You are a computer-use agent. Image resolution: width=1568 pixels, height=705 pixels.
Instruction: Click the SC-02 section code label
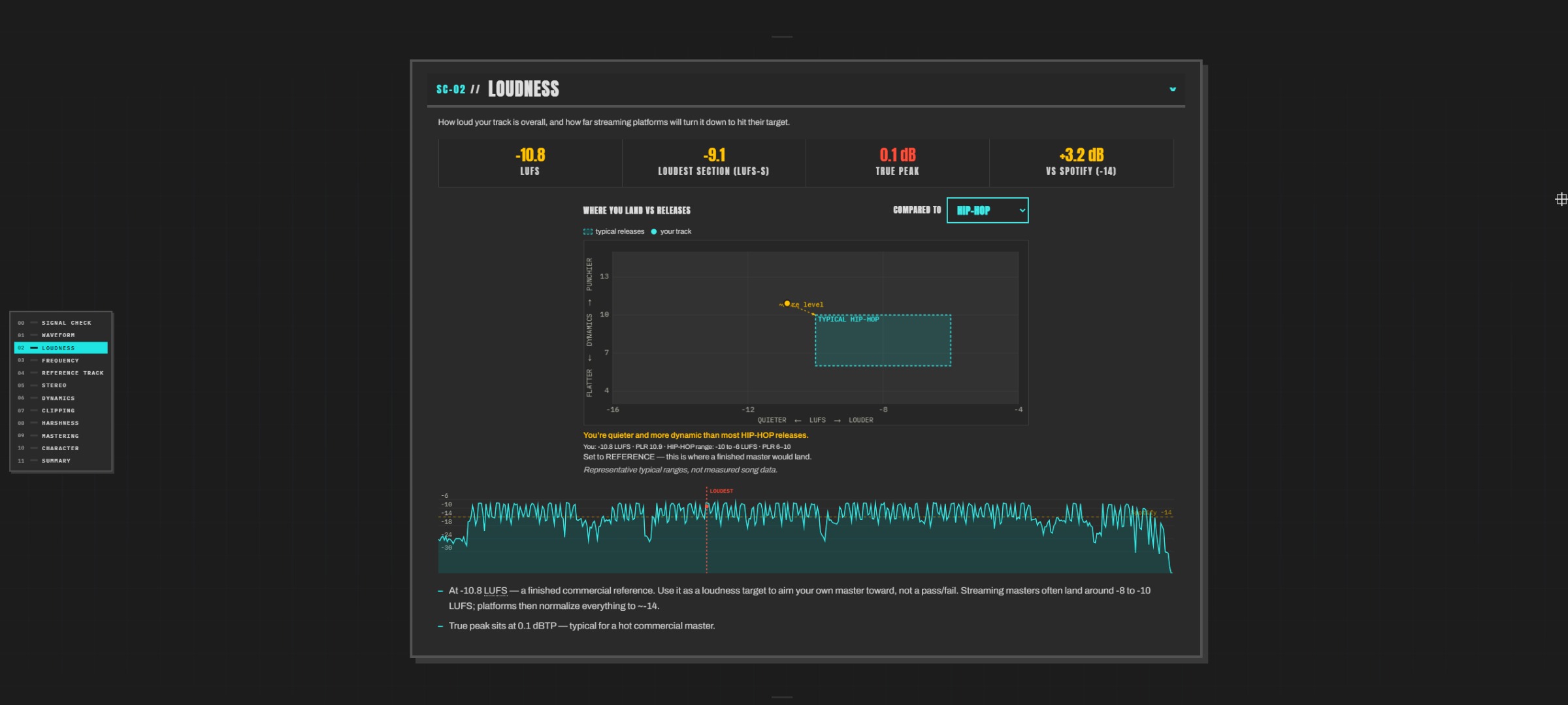(451, 89)
